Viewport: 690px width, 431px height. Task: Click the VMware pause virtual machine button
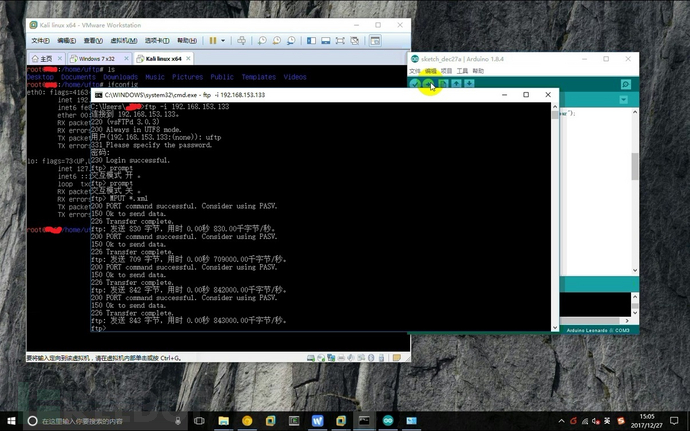point(213,41)
